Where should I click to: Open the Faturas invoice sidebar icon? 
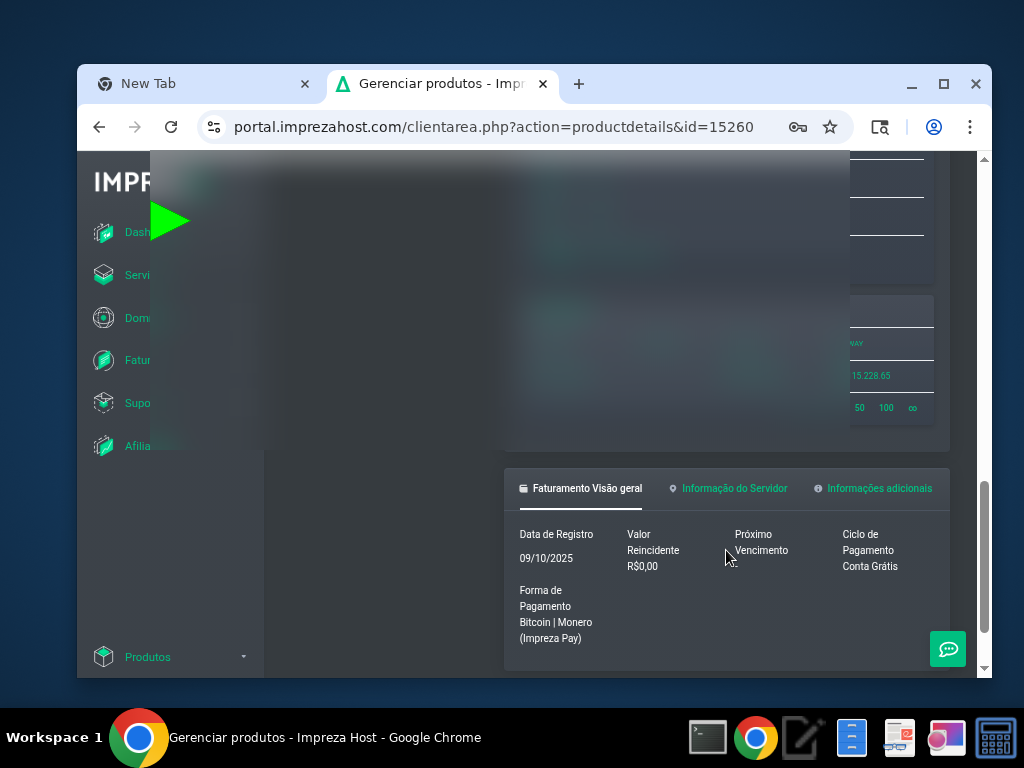click(x=103, y=360)
